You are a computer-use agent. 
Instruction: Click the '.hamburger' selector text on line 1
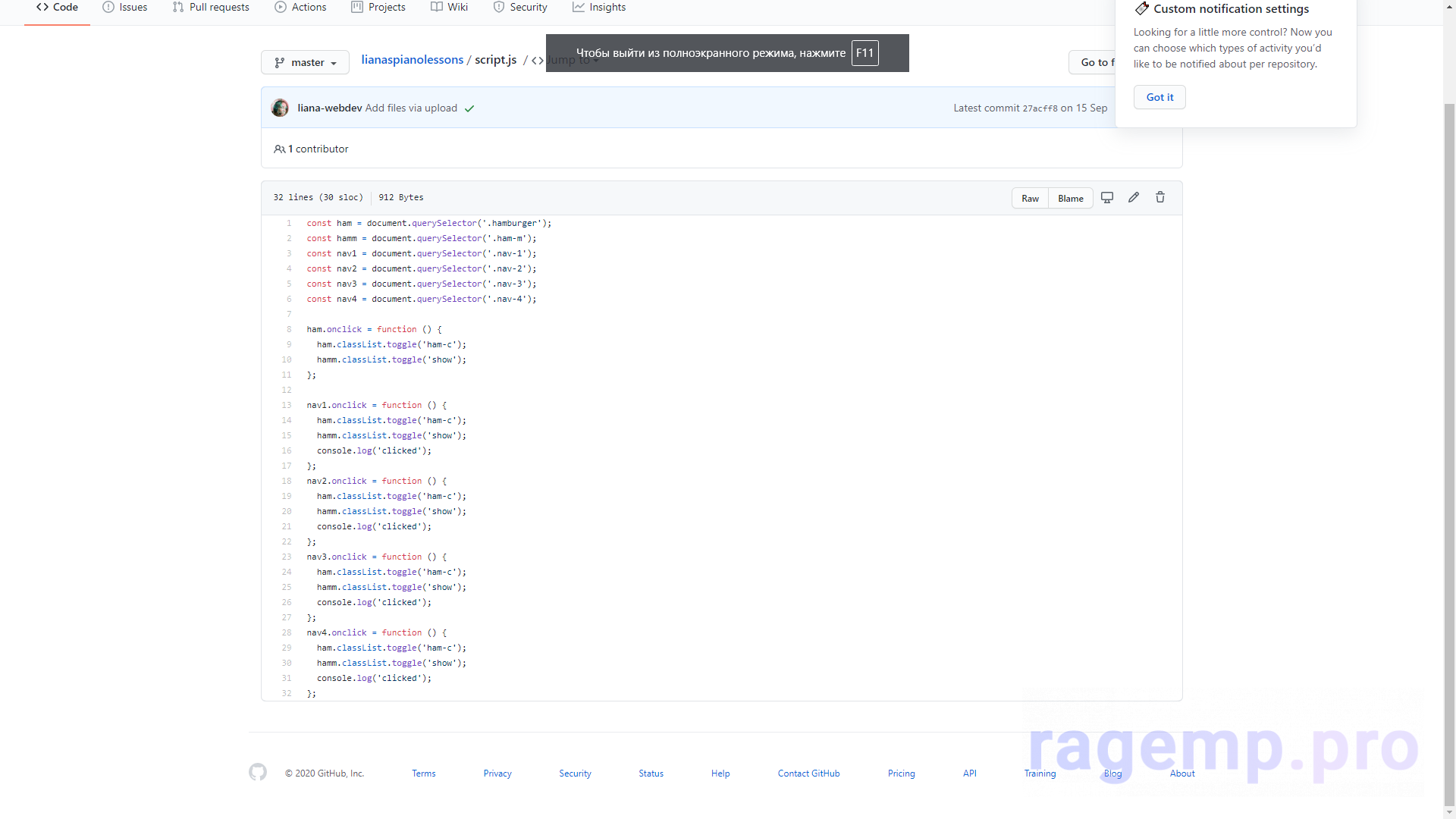514,223
